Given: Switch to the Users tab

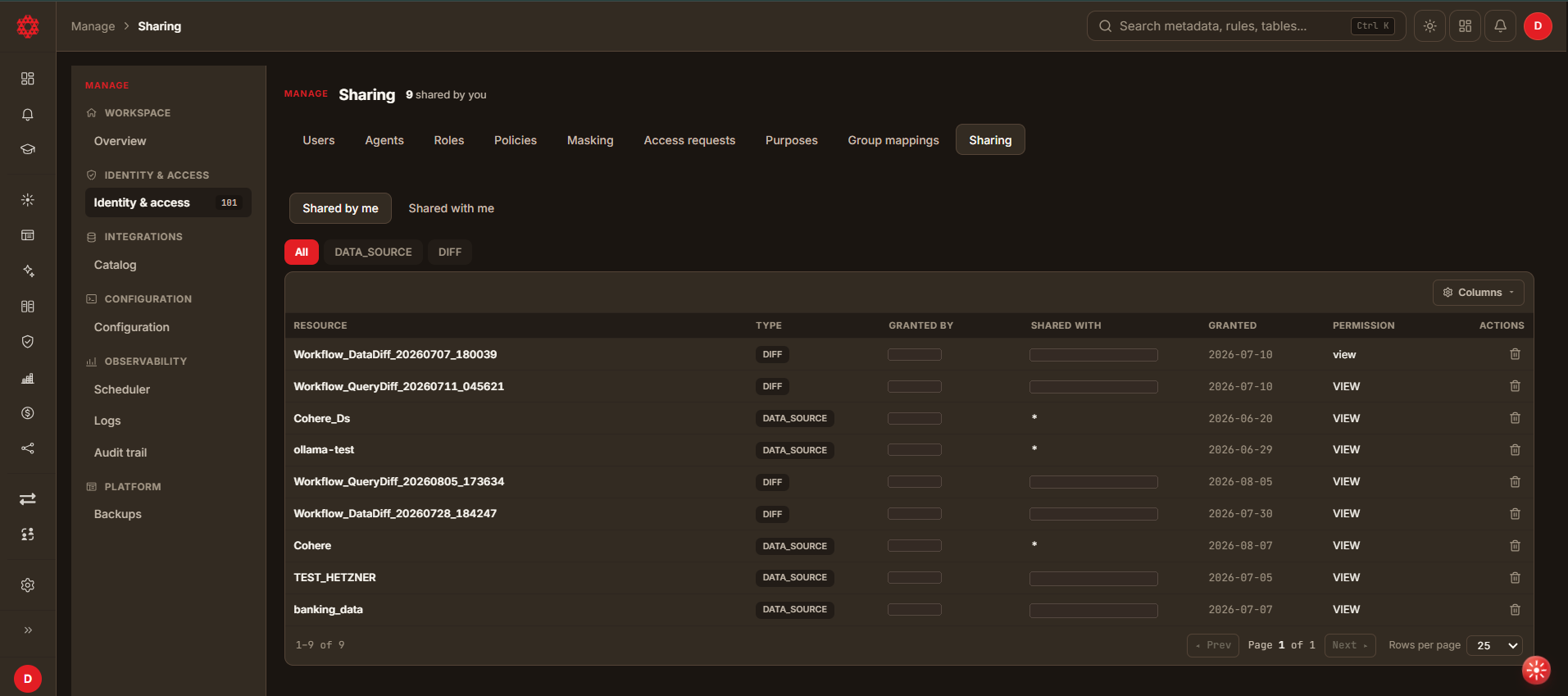Looking at the screenshot, I should (x=319, y=140).
